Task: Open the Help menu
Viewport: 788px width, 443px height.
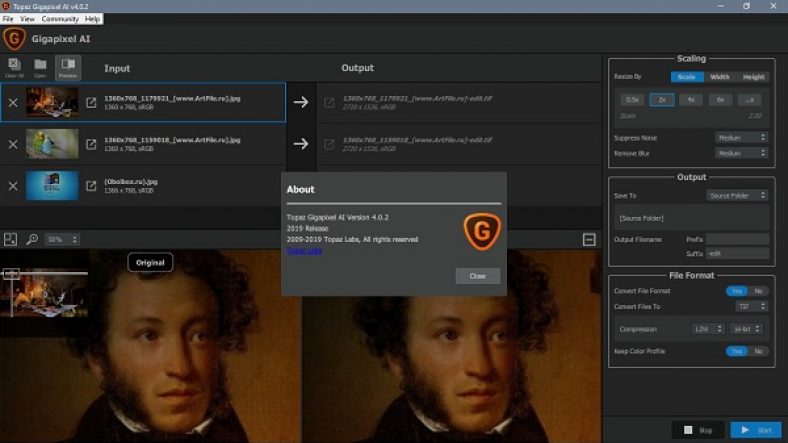Action: [x=92, y=19]
